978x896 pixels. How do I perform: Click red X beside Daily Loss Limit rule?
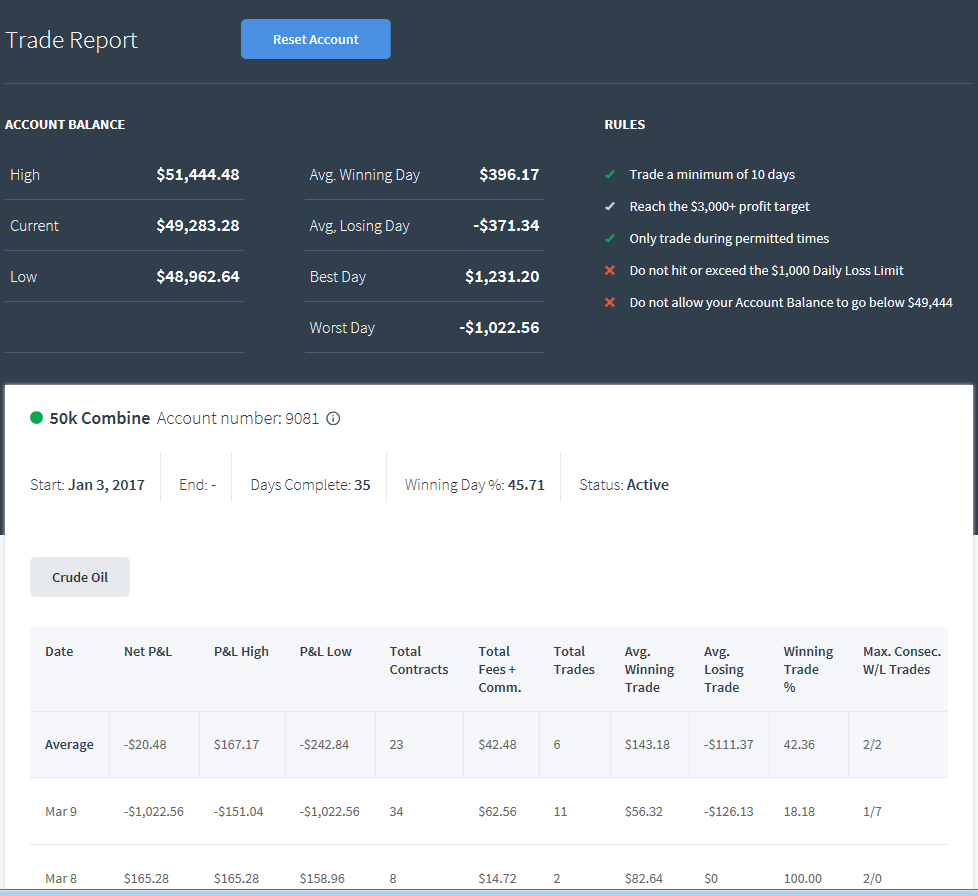pyautogui.click(x=610, y=270)
